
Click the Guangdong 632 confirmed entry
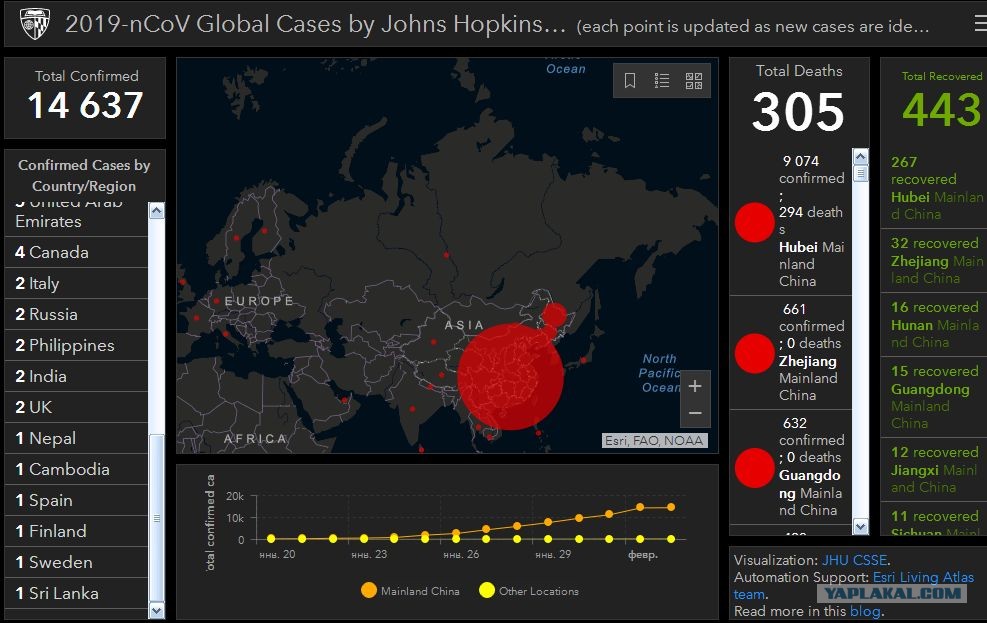point(791,467)
